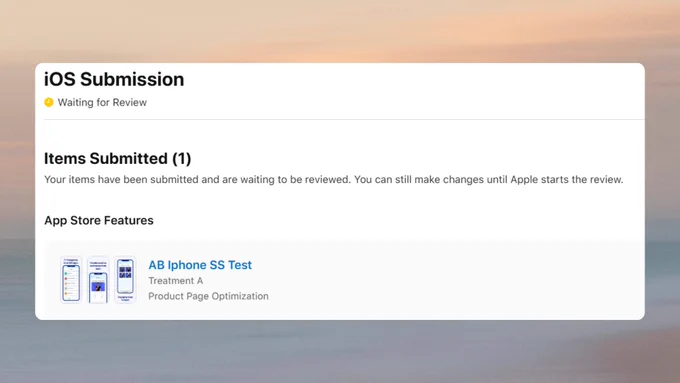Click the divider line below the status
Viewport: 680px width, 383px height.
pos(344,119)
